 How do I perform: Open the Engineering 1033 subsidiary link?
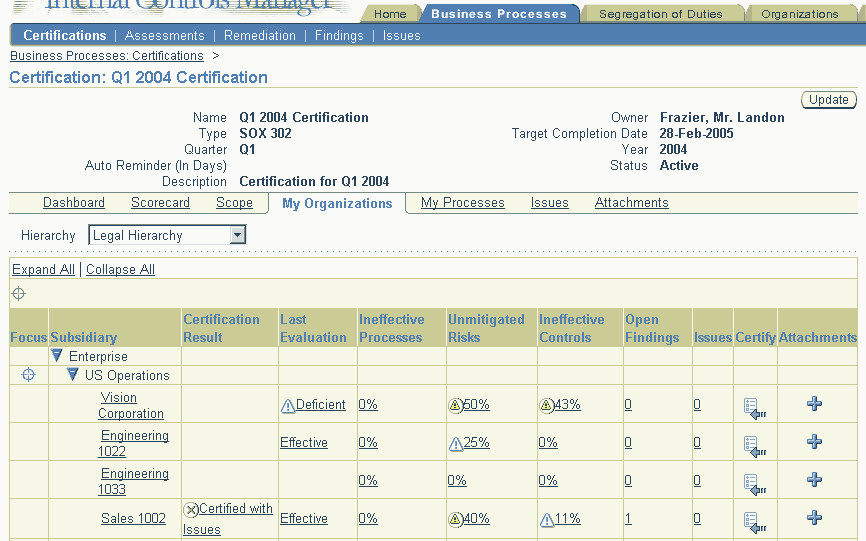coord(134,481)
